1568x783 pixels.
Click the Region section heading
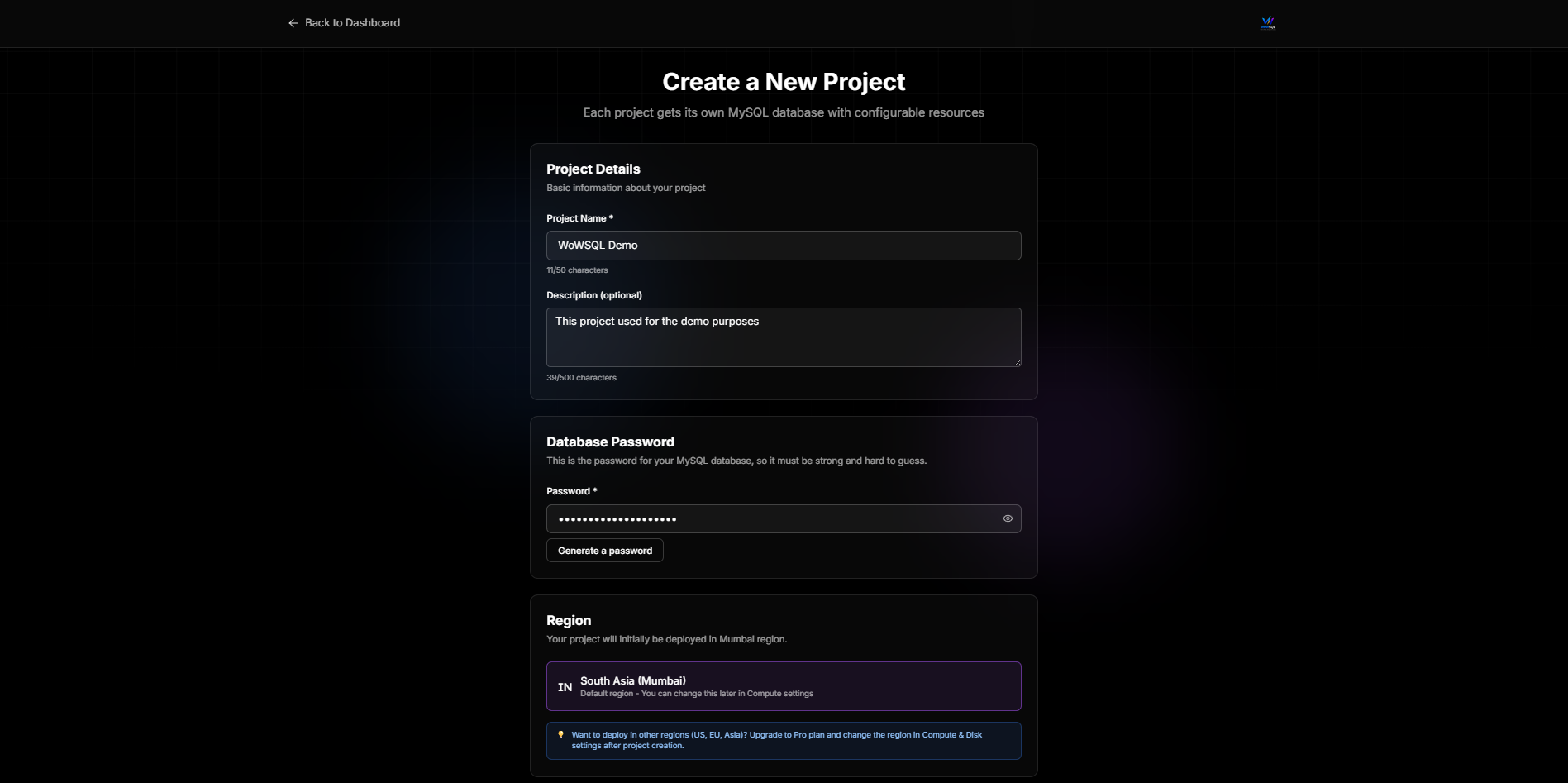click(x=568, y=620)
